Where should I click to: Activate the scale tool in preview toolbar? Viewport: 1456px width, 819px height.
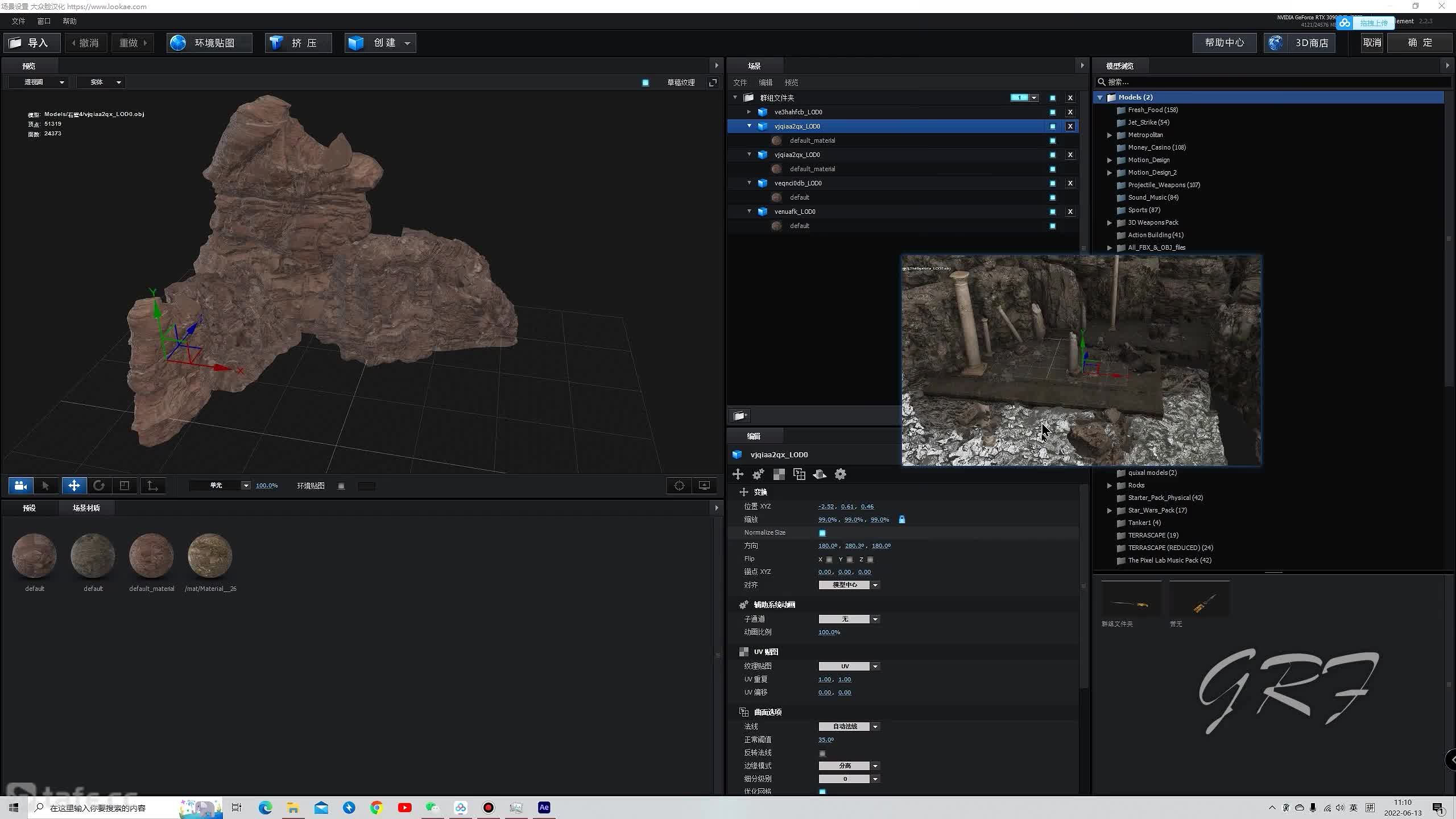click(125, 486)
